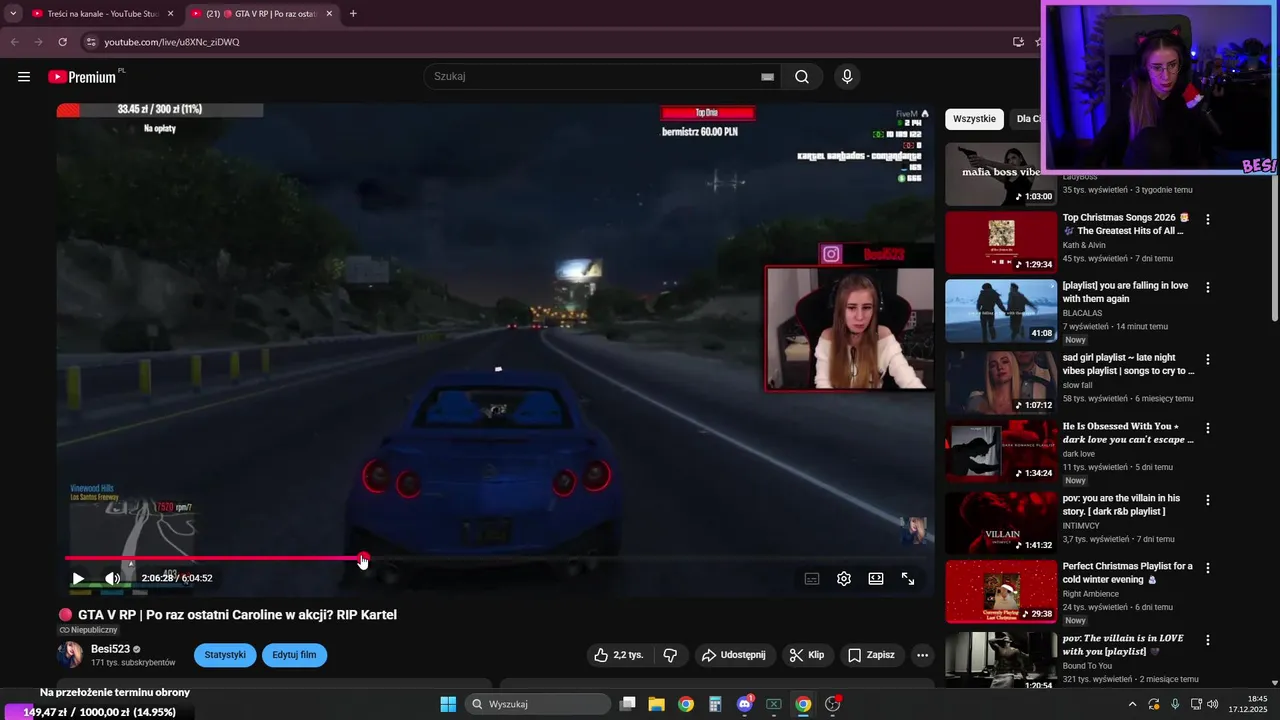Open options for Perfect Christmas Playlist video
The image size is (1280, 720).
[1208, 568]
